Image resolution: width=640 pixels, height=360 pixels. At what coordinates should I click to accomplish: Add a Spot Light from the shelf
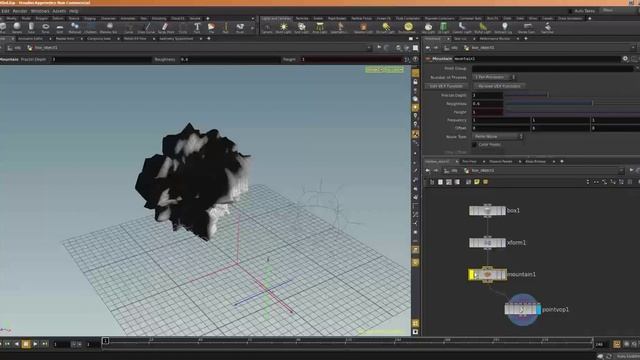[302, 28]
